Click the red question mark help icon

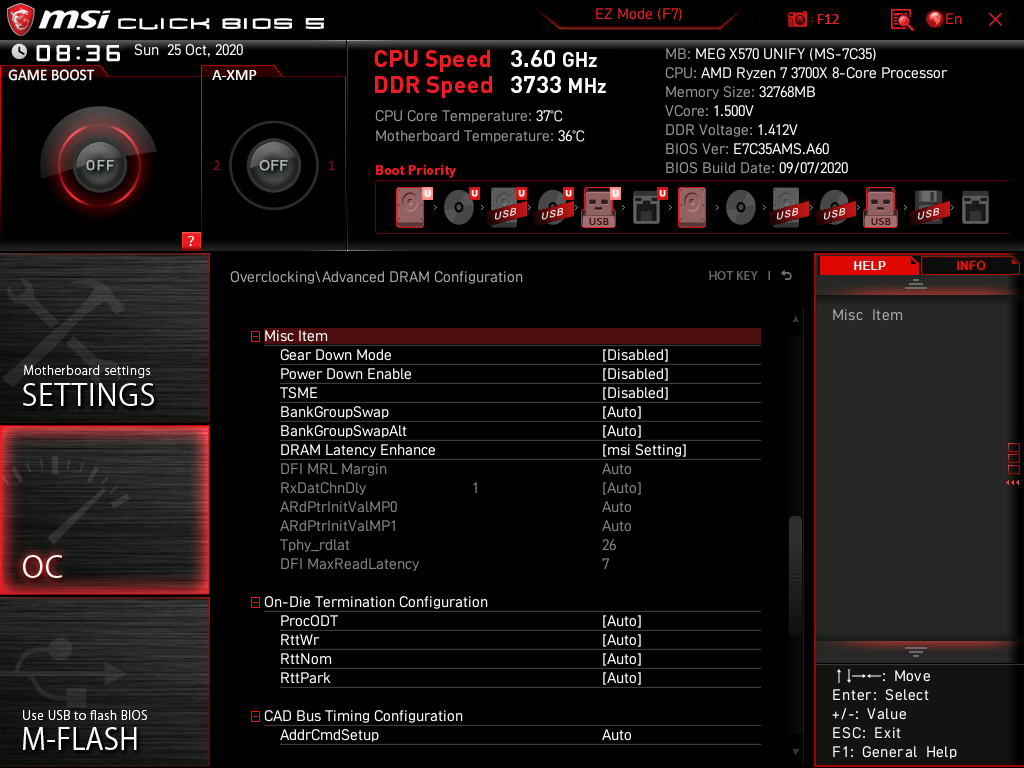[x=190, y=240]
